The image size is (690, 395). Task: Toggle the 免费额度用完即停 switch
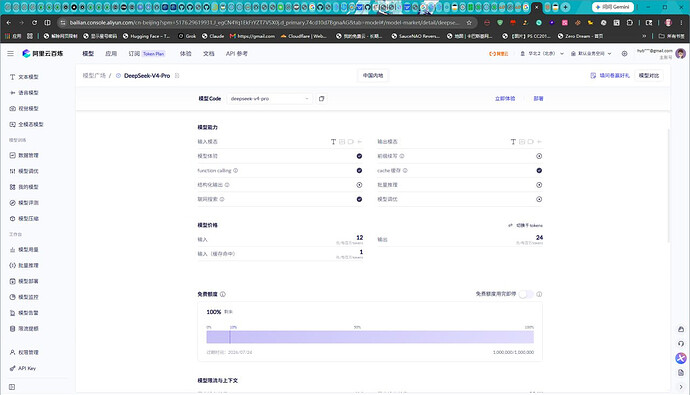click(526, 294)
